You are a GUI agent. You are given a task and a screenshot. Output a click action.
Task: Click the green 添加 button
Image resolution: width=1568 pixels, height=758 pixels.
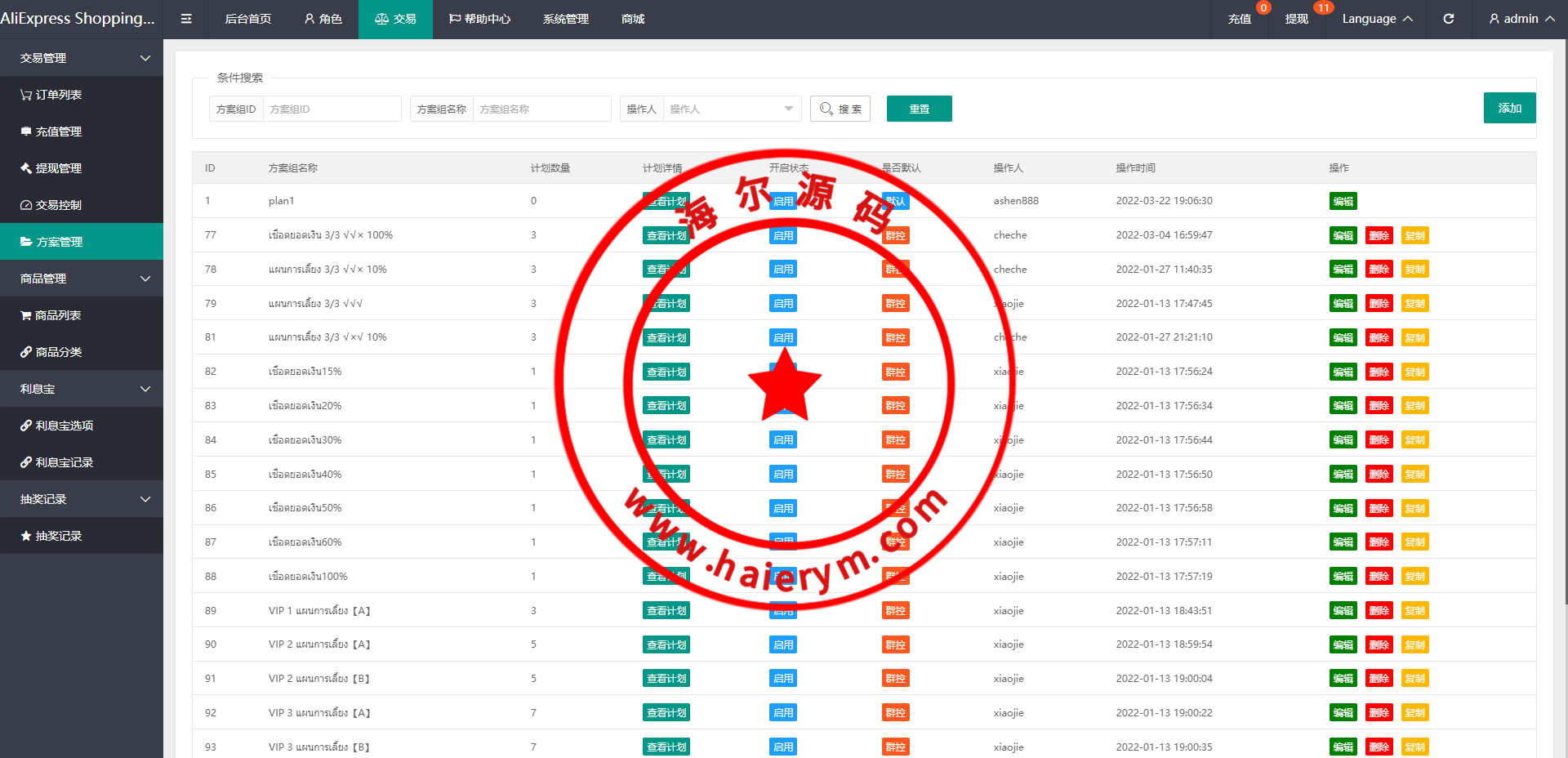coord(1509,108)
